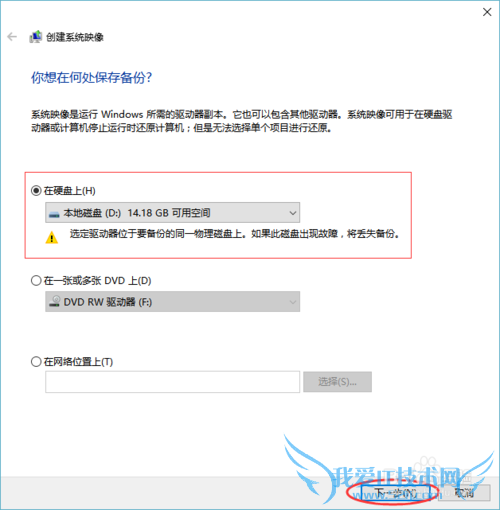The width and height of the screenshot is (500, 510).
Task: Click the back arrow icon
Action: 12,37
